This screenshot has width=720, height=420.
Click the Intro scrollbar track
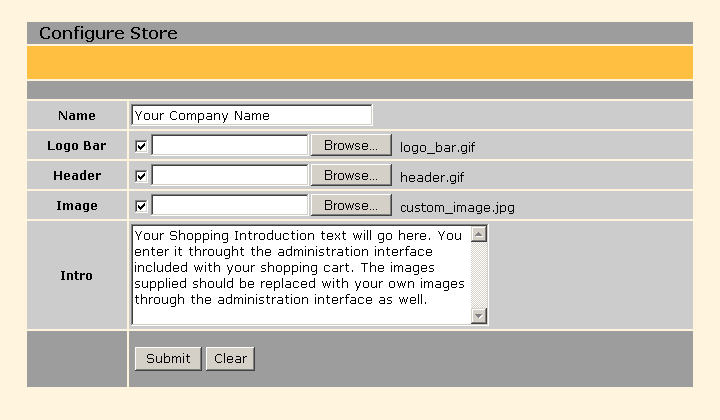(478, 275)
